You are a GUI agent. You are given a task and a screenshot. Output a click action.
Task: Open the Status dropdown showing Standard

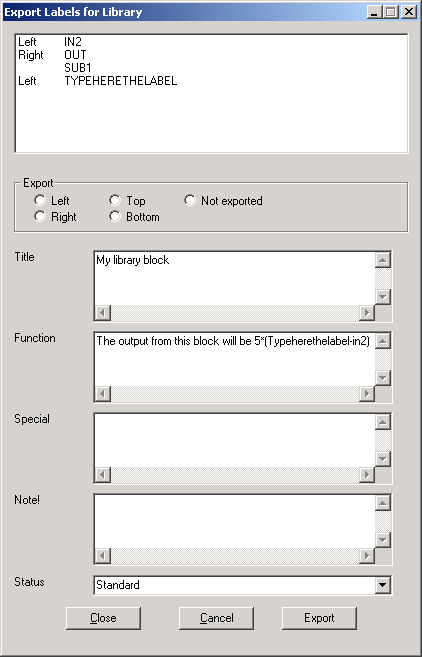click(x=243, y=585)
